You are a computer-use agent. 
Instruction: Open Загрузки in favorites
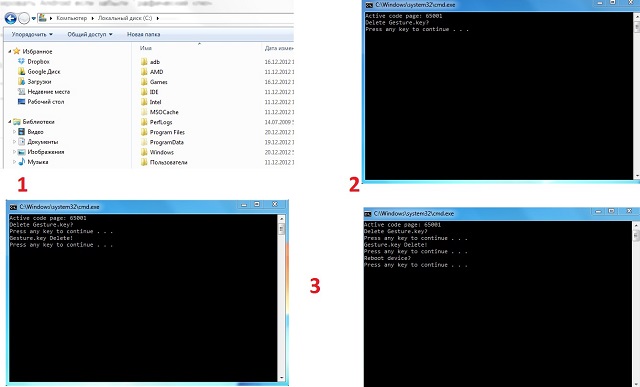pos(39,82)
